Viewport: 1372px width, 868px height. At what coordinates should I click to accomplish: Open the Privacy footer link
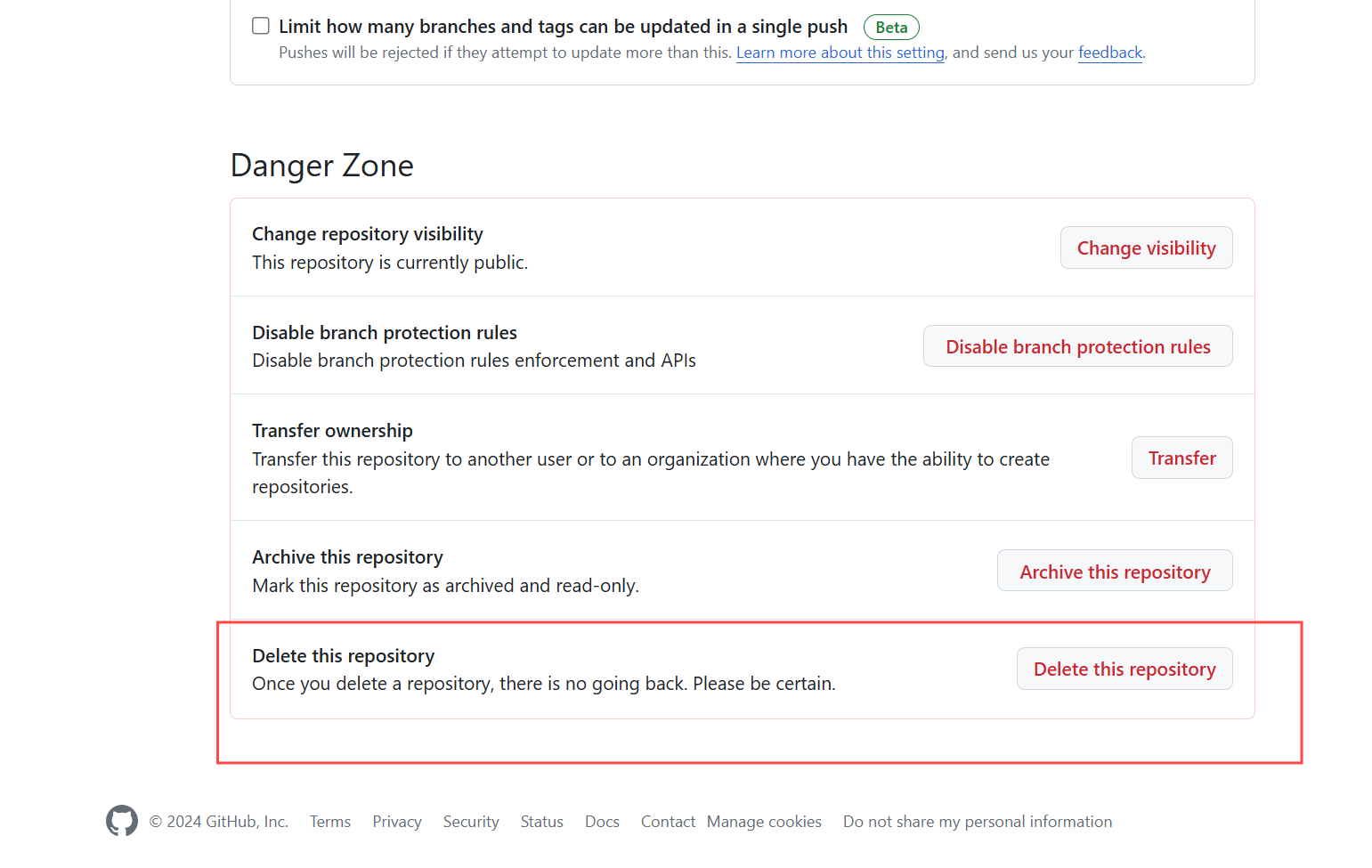tap(397, 822)
